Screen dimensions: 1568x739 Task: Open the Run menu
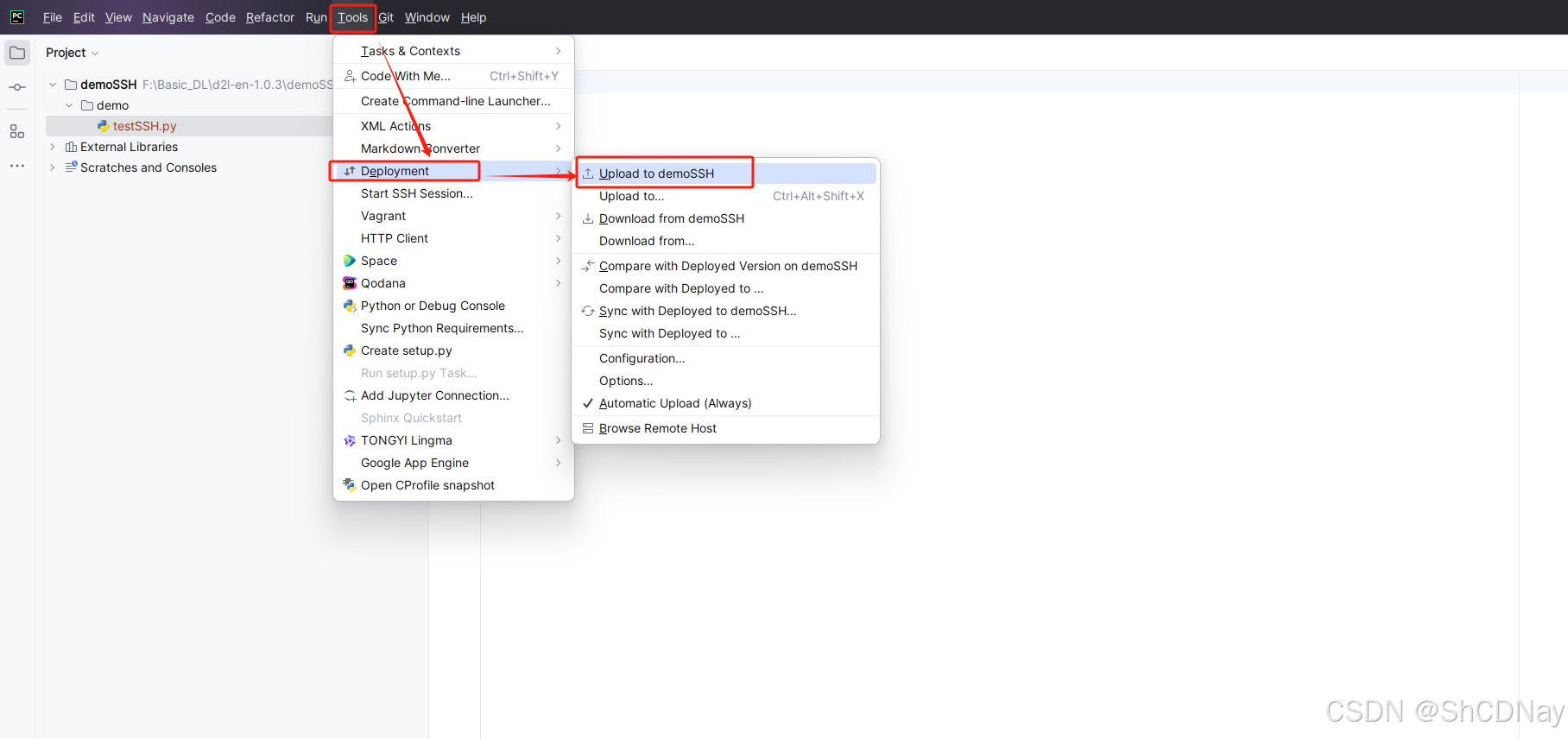(x=316, y=17)
